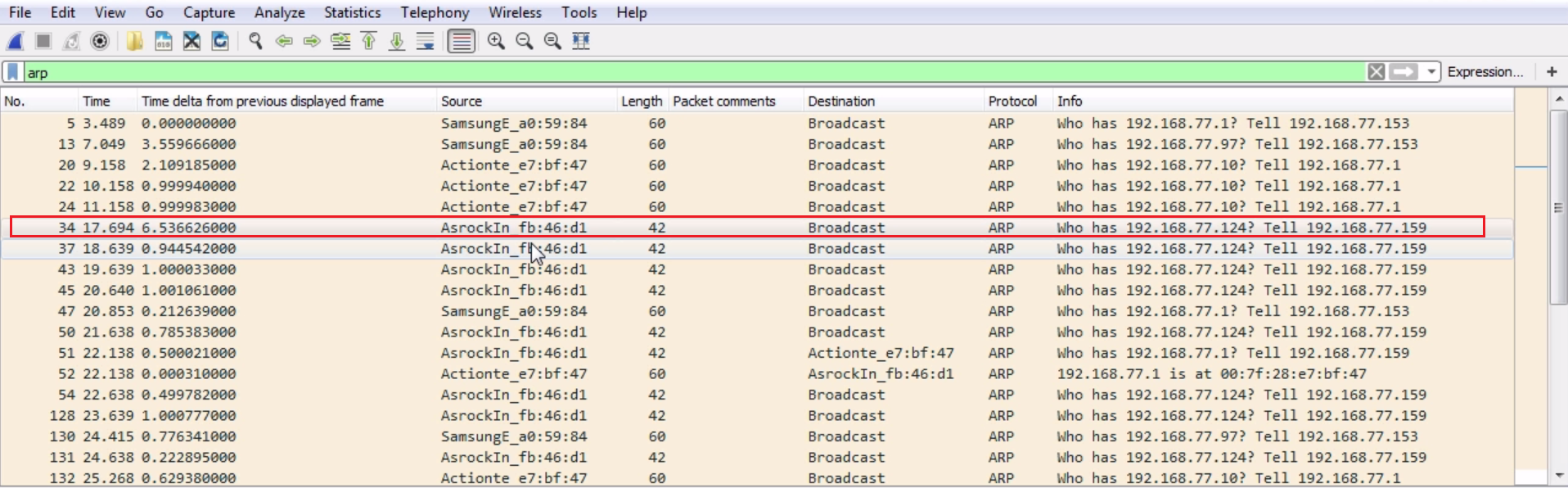The width and height of the screenshot is (1568, 488).
Task: Open a capture file via the folder icon
Action: coord(135,41)
